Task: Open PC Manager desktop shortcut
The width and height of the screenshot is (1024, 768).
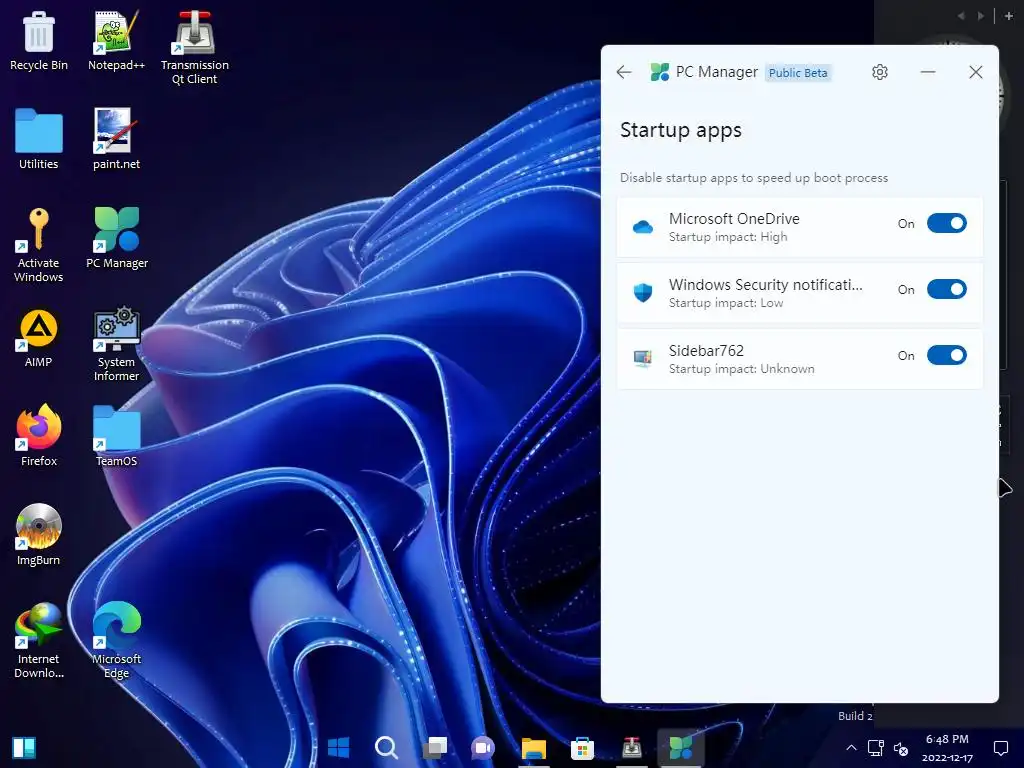Action: pyautogui.click(x=117, y=238)
